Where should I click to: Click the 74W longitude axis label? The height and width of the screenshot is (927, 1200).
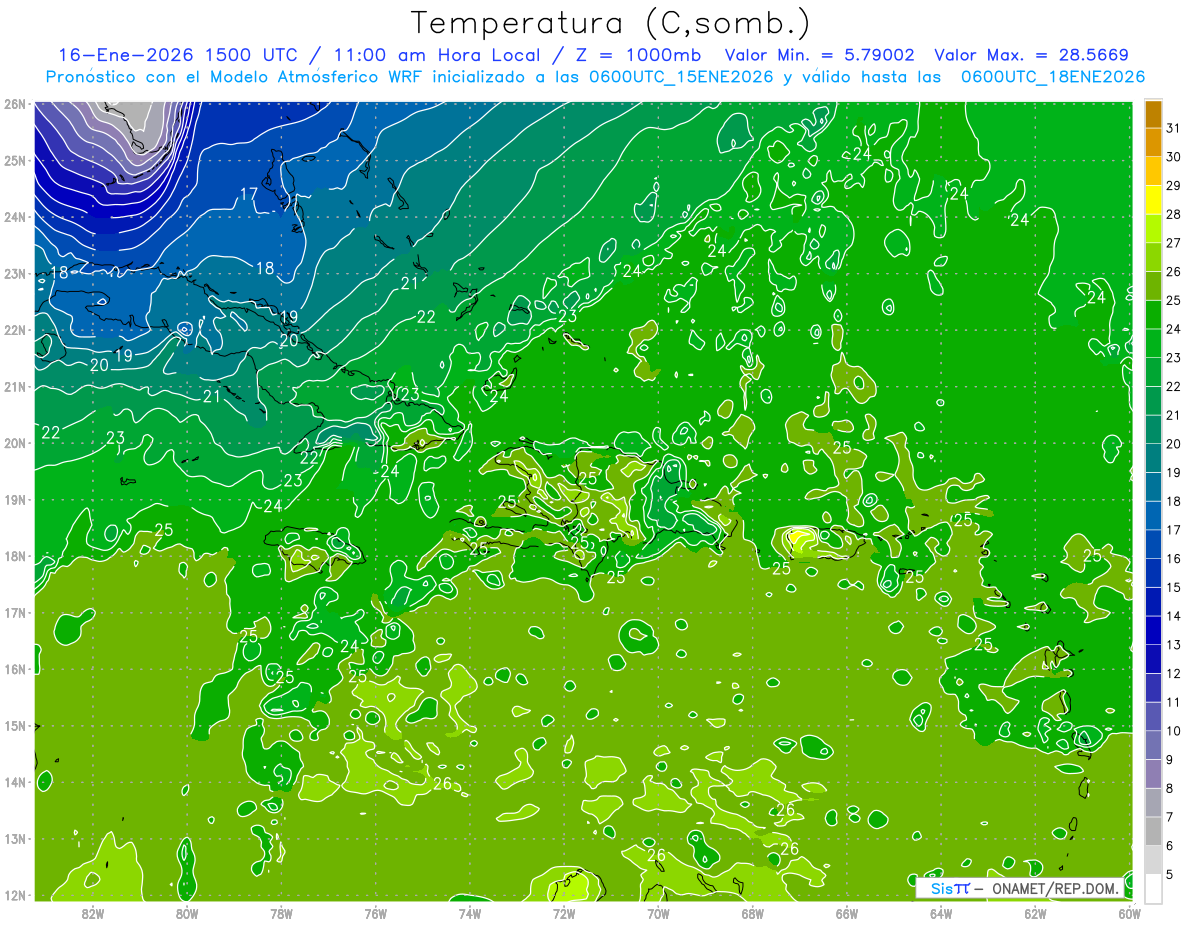click(470, 913)
